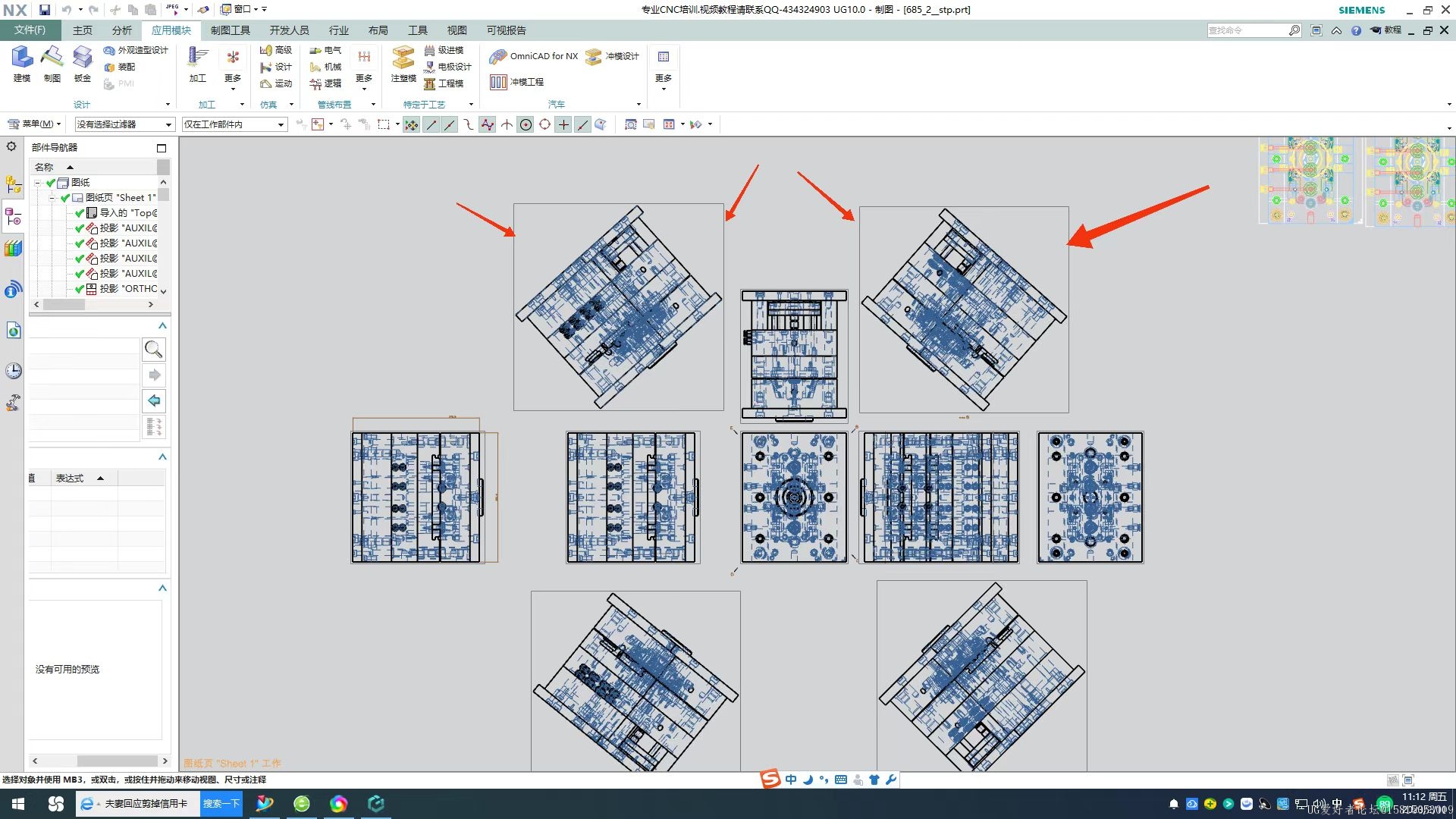Uncheck the 导入的 "Top@" view checkmark

point(80,213)
